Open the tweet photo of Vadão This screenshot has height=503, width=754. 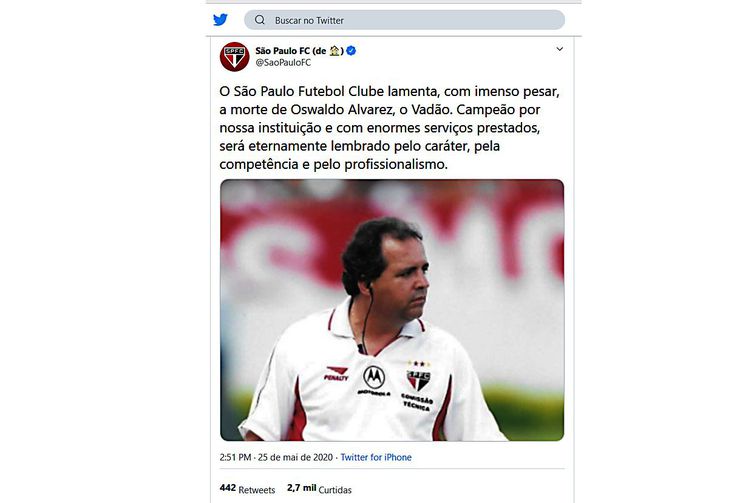click(392, 310)
